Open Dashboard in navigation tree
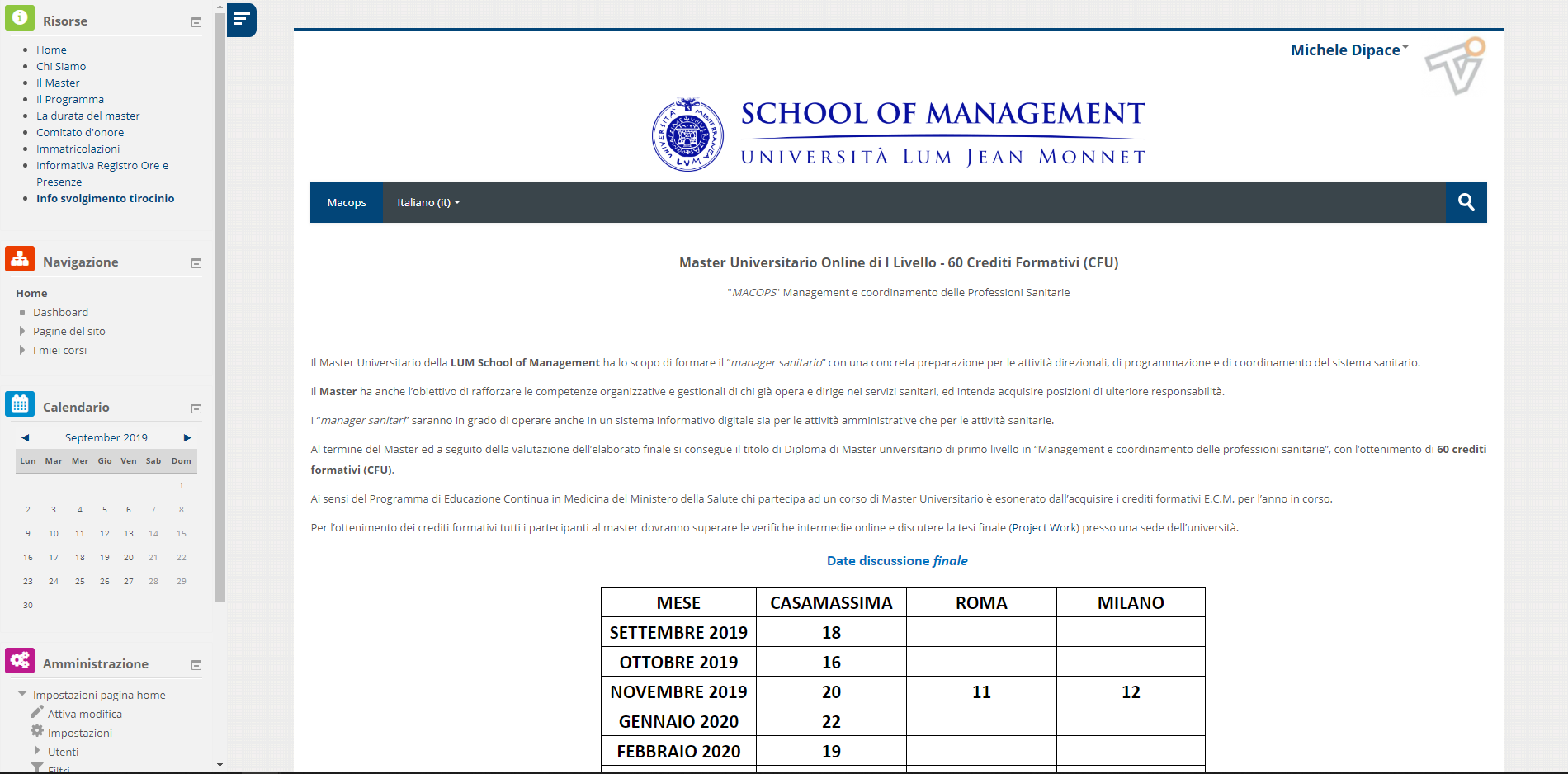This screenshot has height=774, width=1568. [60, 312]
